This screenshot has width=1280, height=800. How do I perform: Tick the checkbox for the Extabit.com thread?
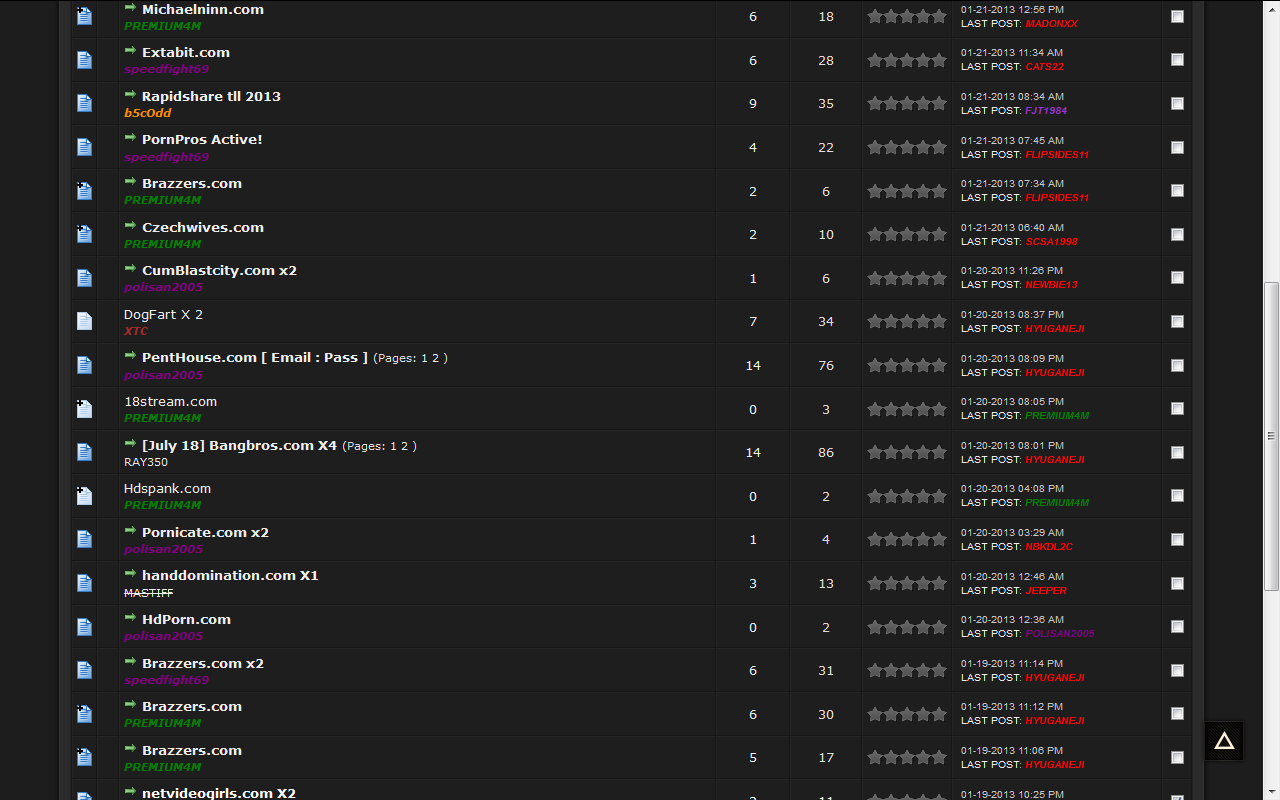coord(1177,60)
